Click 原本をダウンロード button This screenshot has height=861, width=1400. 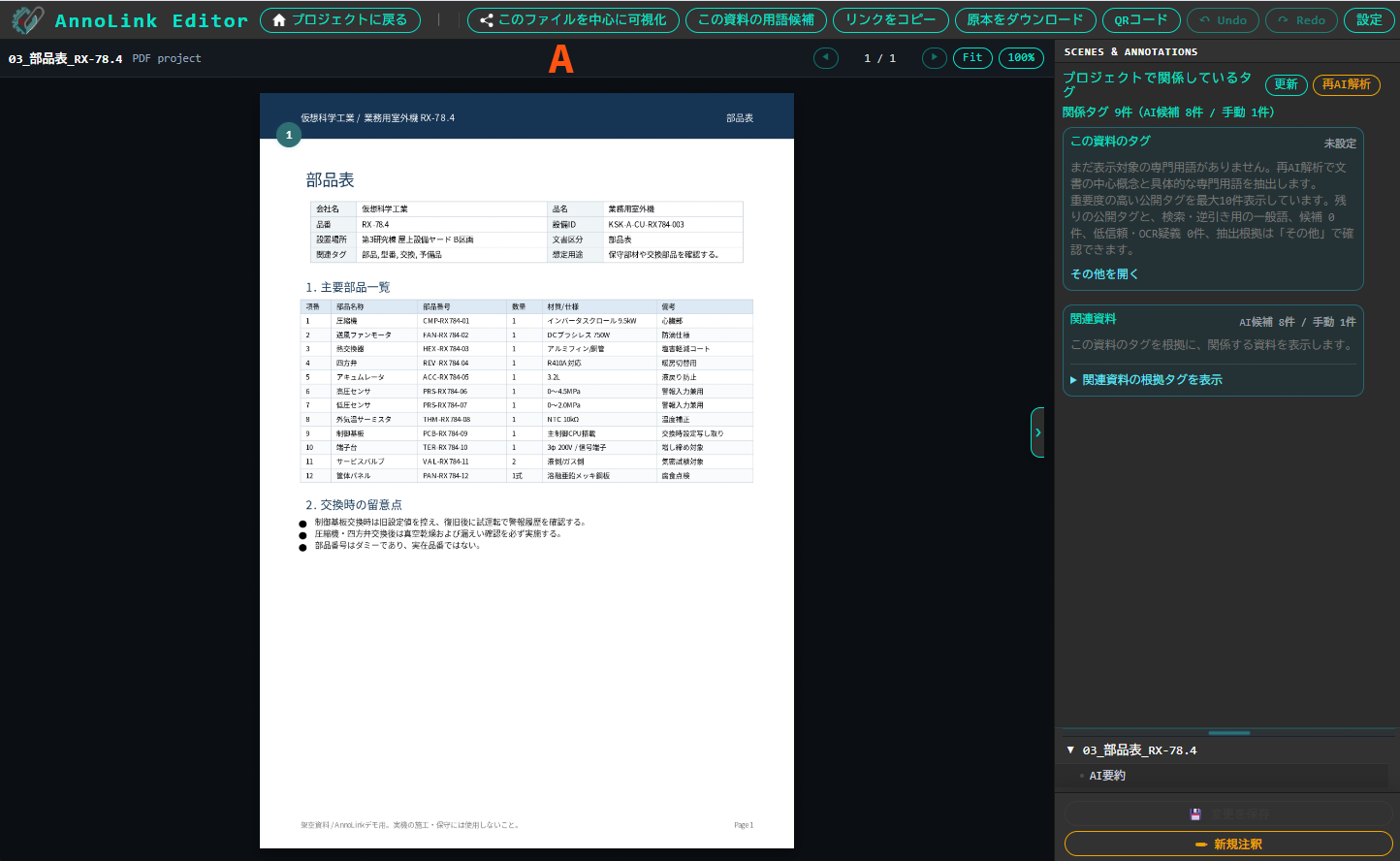[1026, 19]
